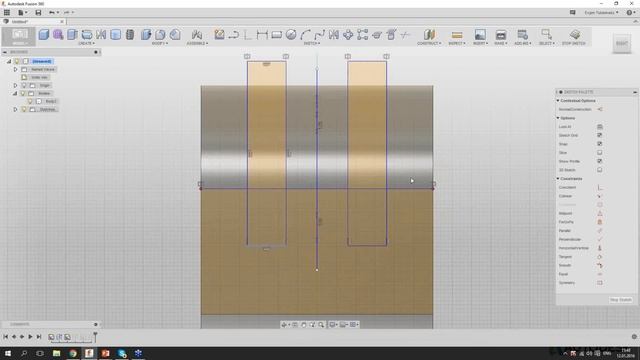Open the ASSEMBLE menu

tap(197, 43)
